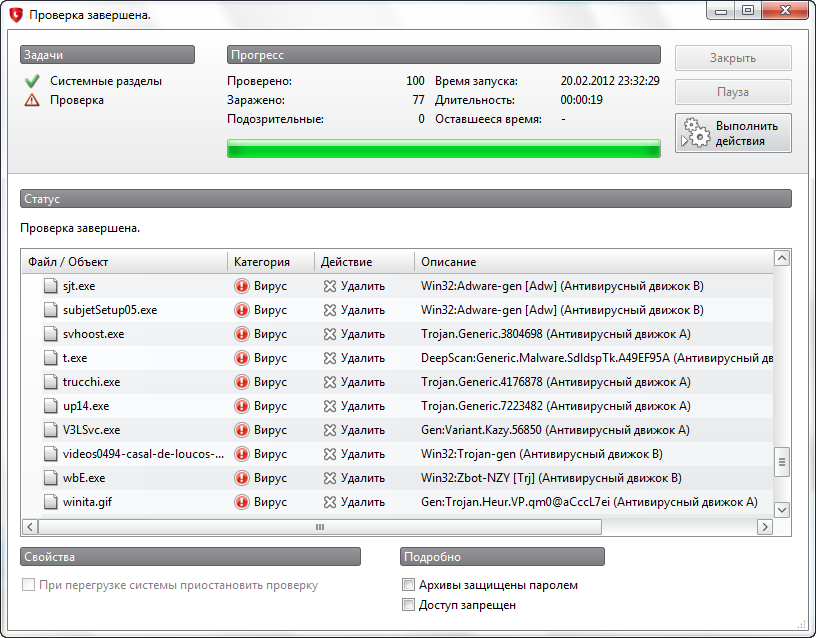Click the vertical scrollbar thumb in results list
Viewport: 816px width, 638px height.
tap(781, 462)
